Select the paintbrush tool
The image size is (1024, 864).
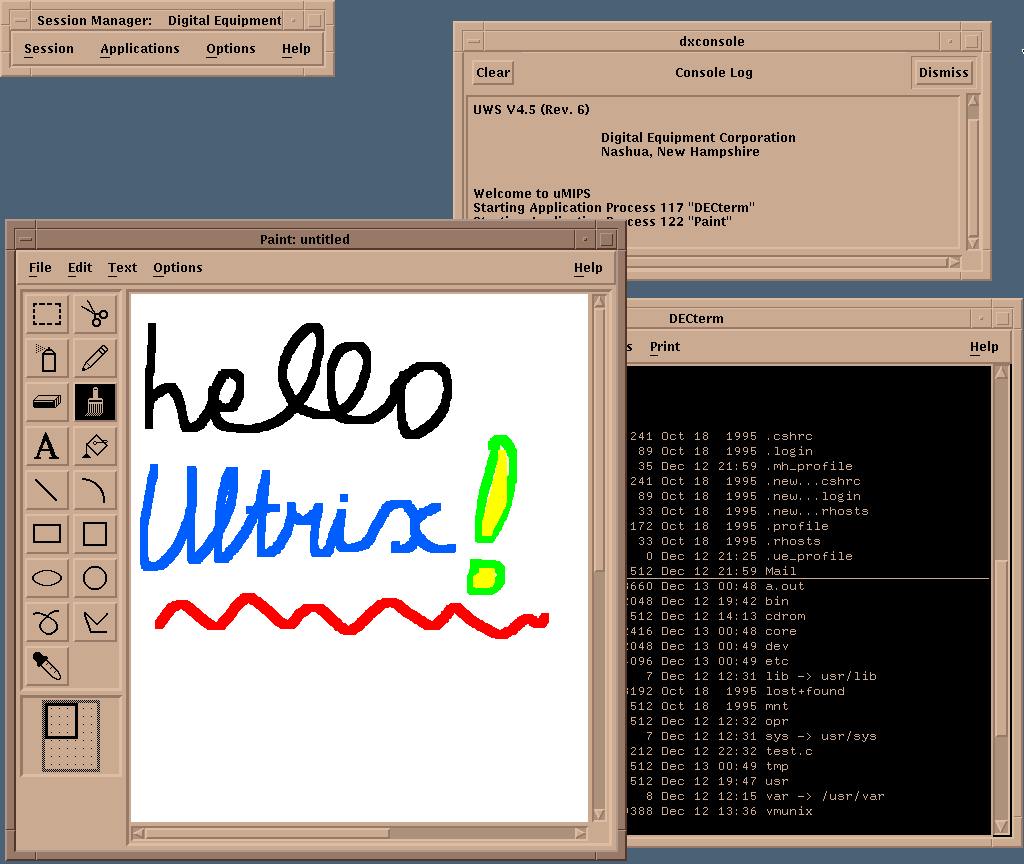95,402
